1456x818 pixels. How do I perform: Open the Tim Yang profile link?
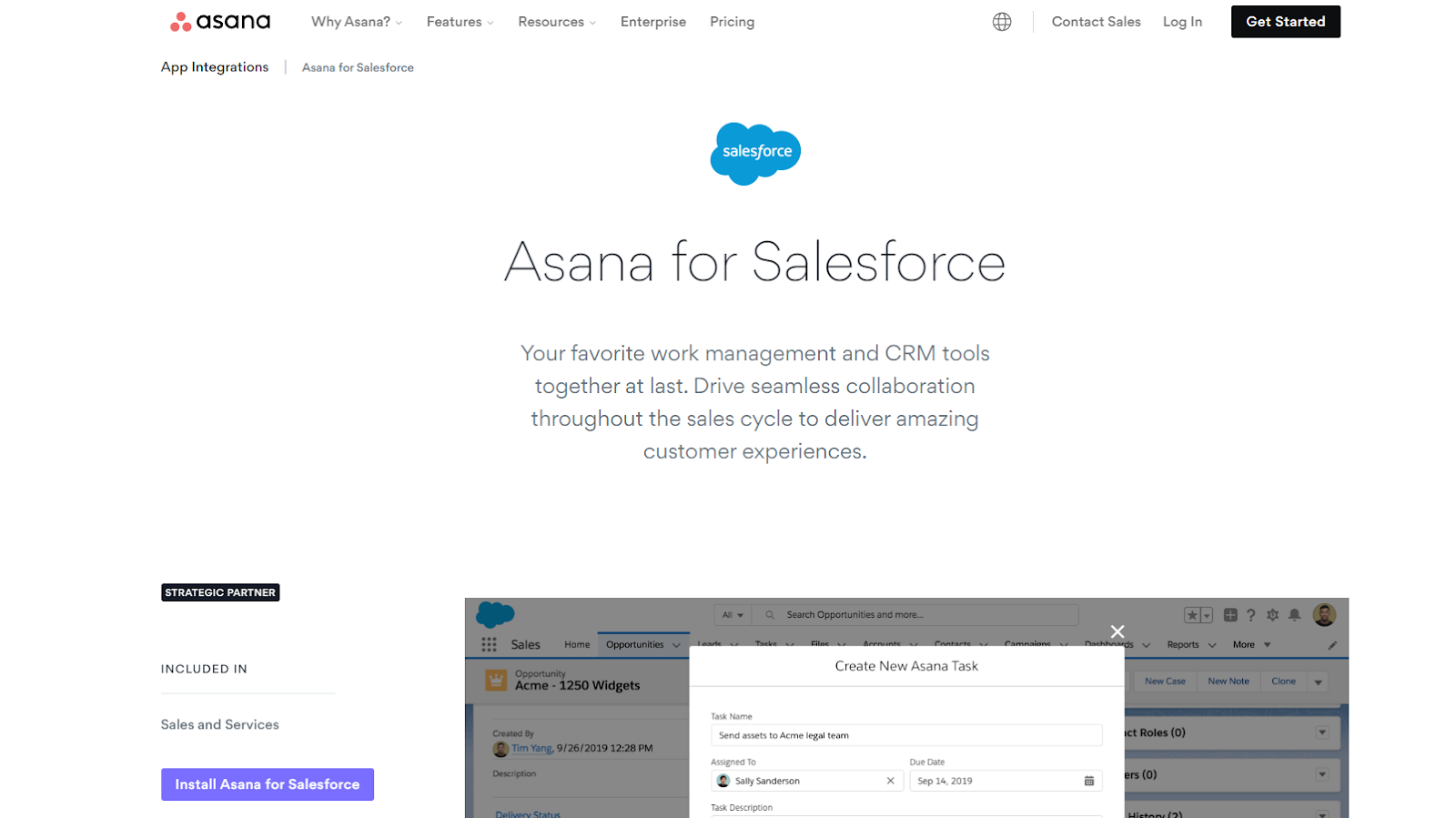click(x=531, y=749)
